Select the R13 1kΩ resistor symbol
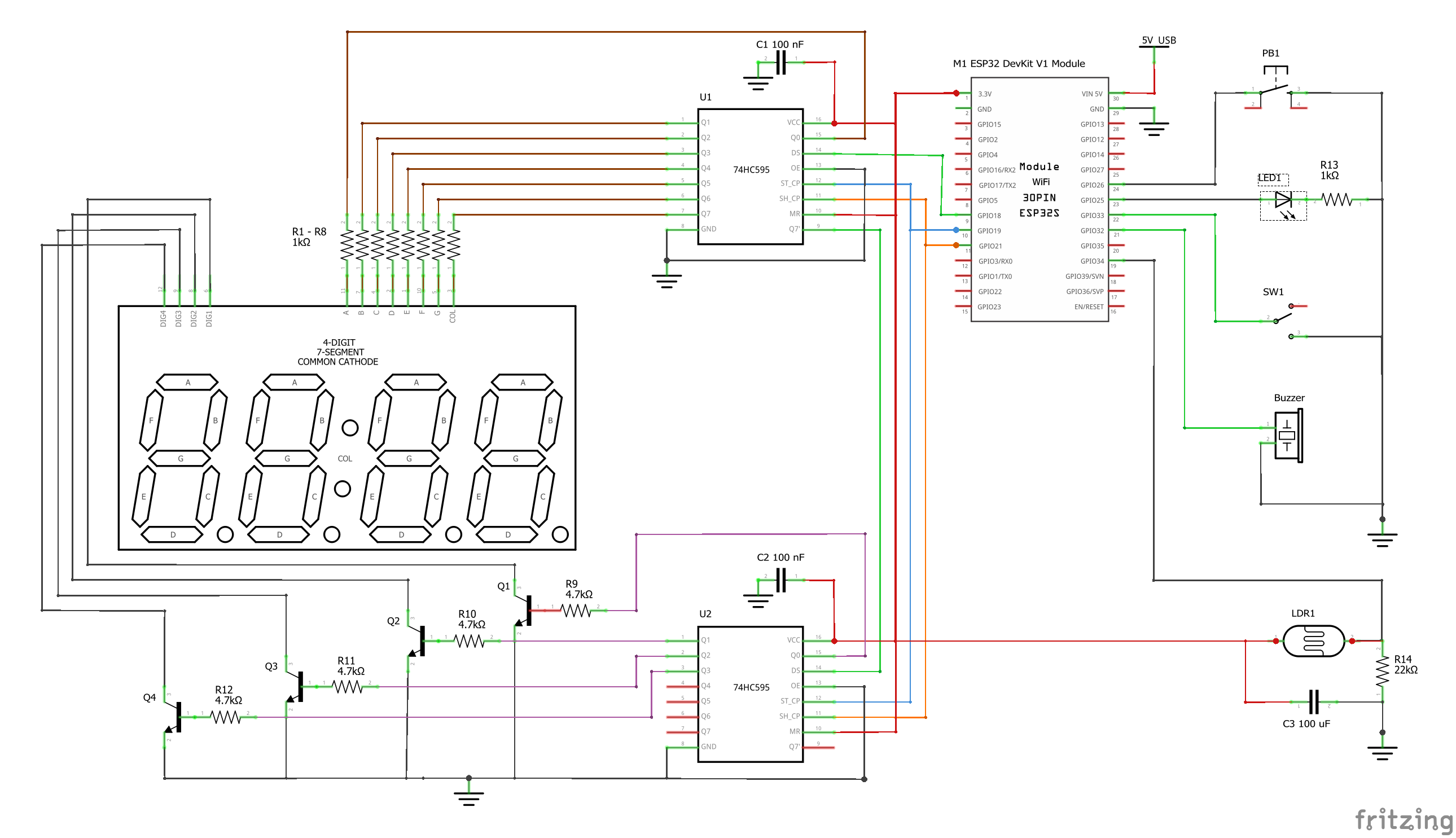Screen dimensions: 1456x838 tap(1337, 200)
